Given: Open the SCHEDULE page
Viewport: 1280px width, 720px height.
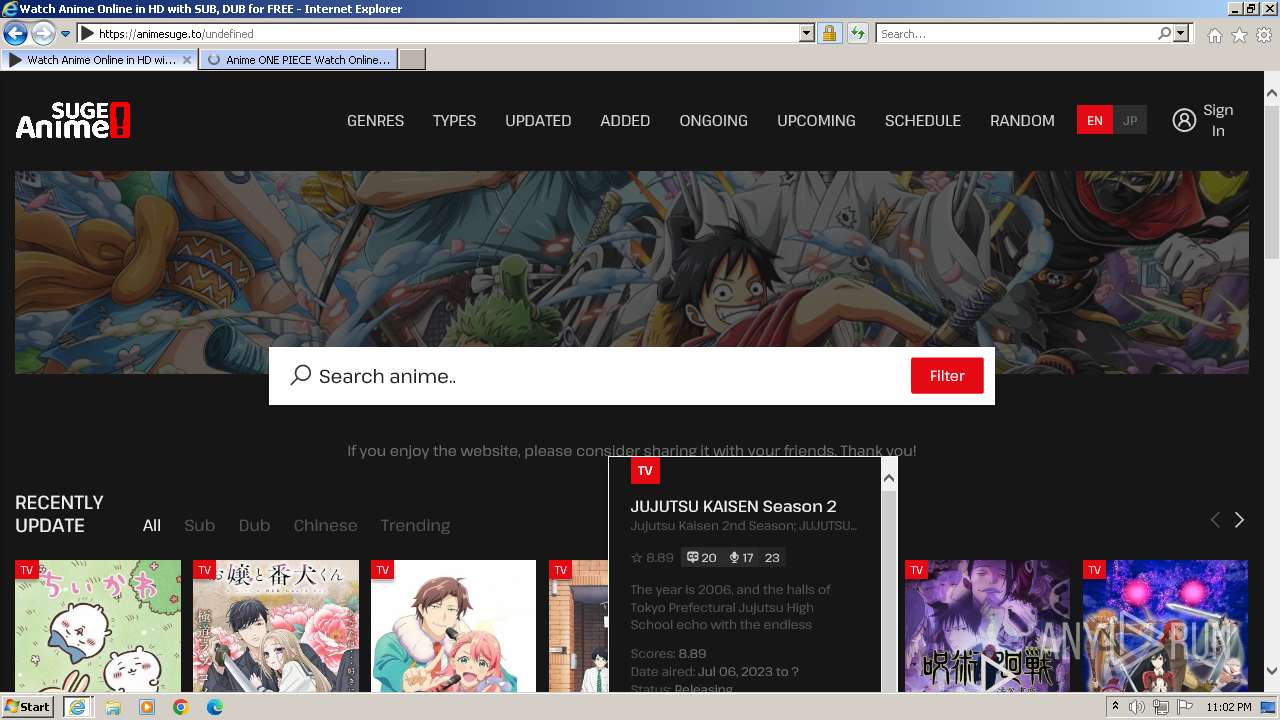Looking at the screenshot, I should tap(922, 120).
